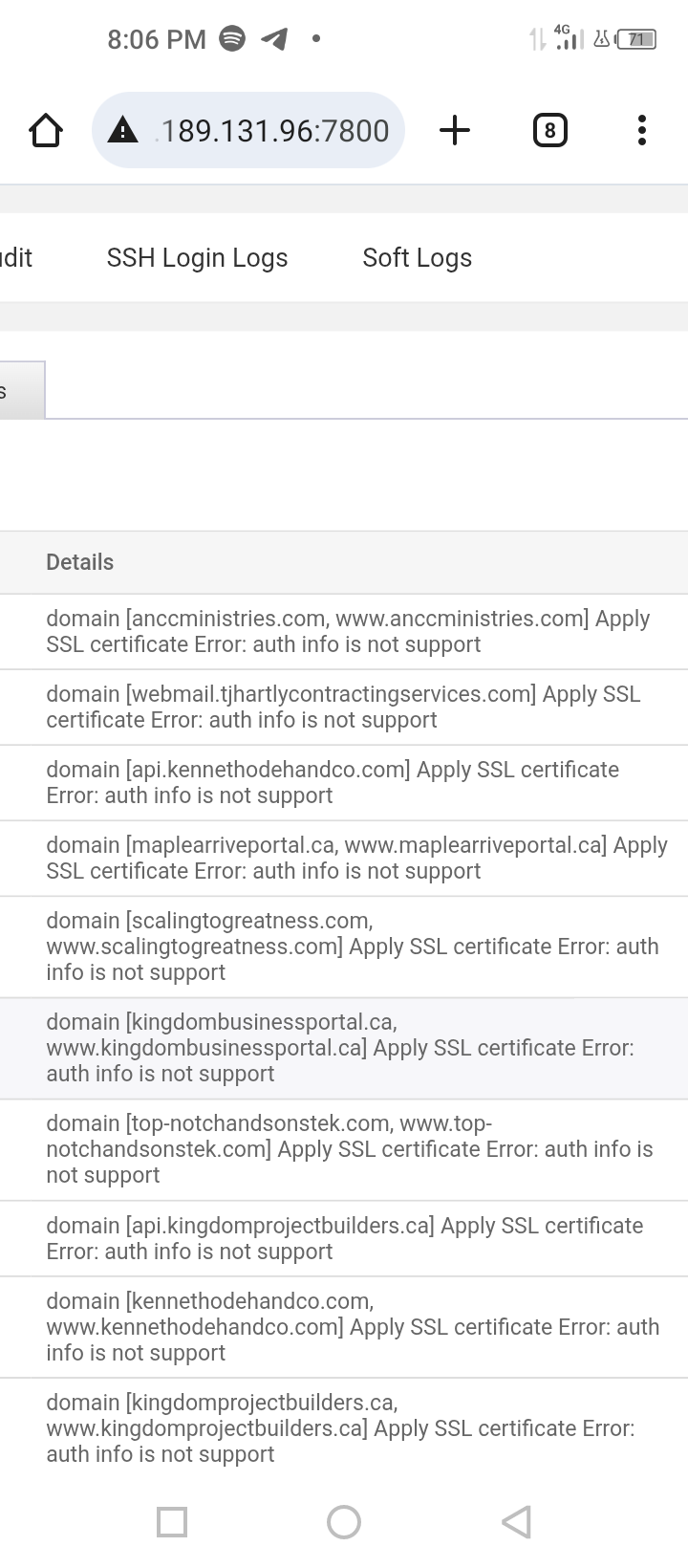Tap the back triangle navigation button
The height and width of the screenshot is (1568, 688).
click(x=515, y=1522)
